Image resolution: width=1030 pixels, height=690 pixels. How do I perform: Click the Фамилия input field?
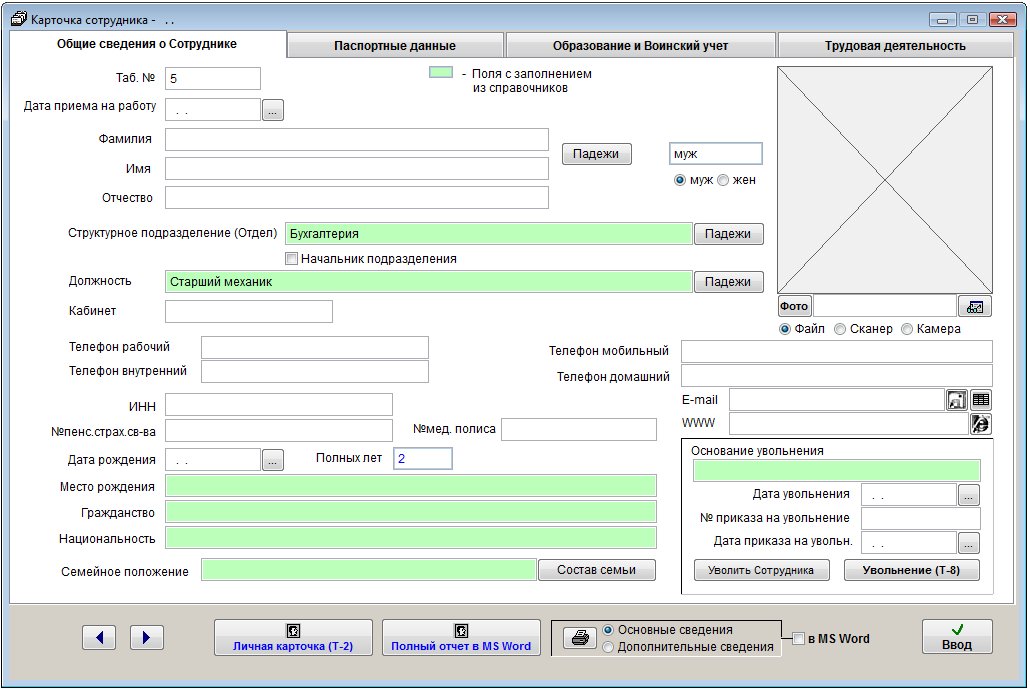(x=357, y=139)
